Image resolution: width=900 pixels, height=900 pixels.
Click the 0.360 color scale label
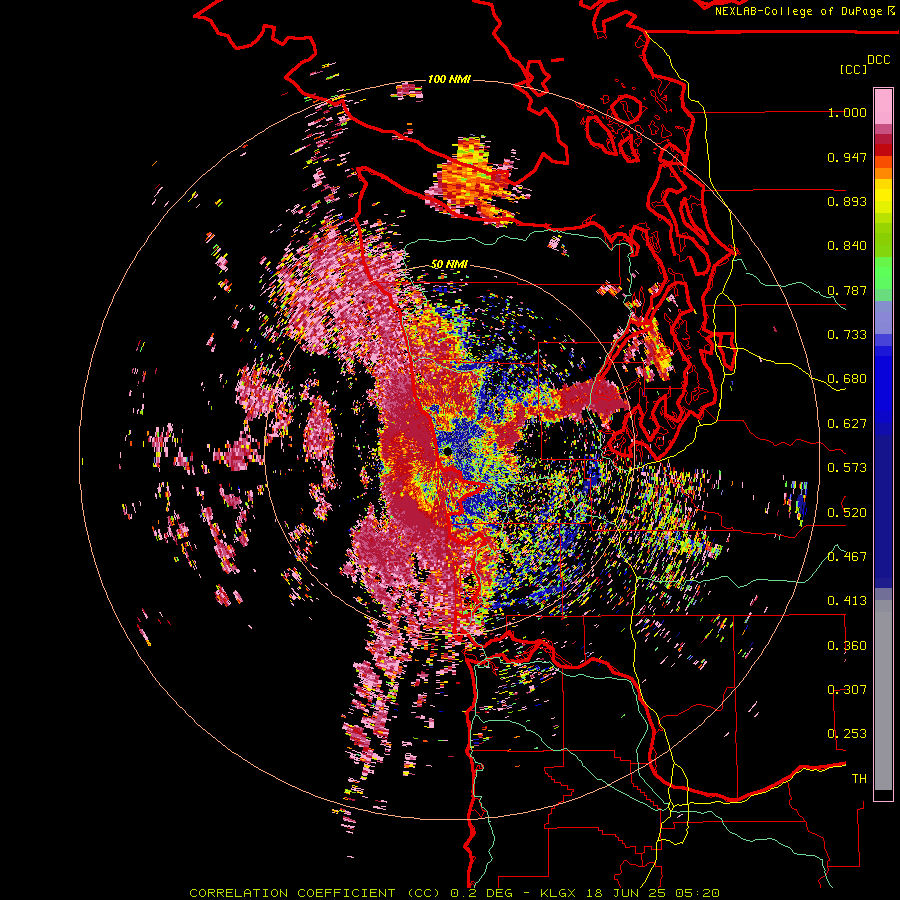(847, 646)
